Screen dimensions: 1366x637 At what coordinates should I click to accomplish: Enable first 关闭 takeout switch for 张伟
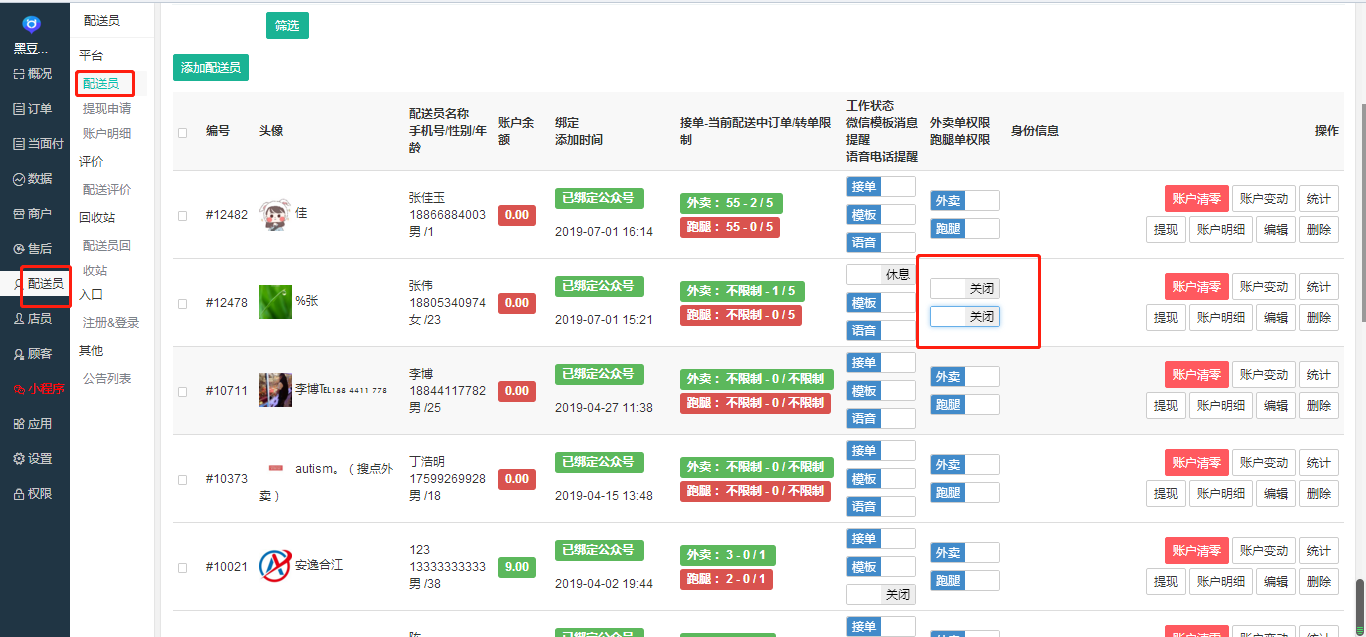tap(965, 288)
